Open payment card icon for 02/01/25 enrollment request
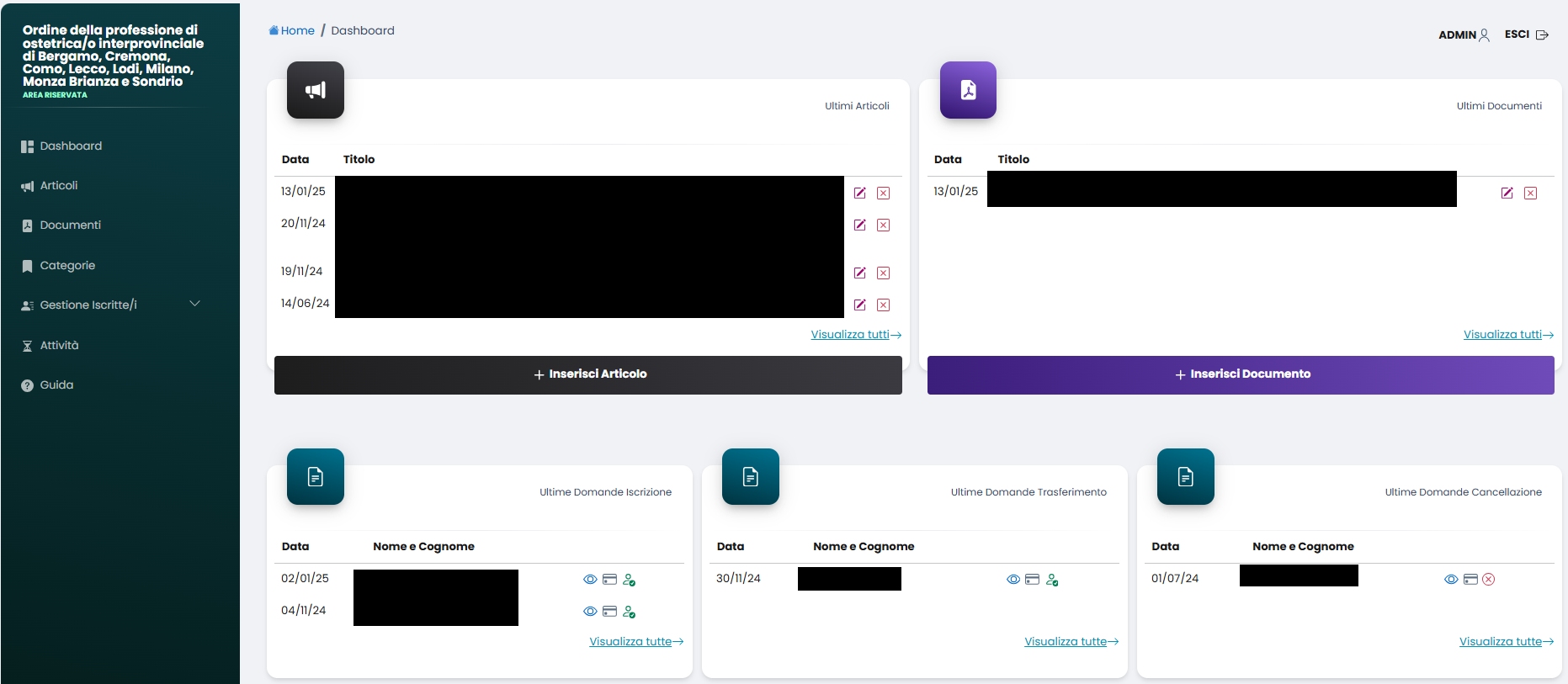The image size is (1568, 684). 609,580
